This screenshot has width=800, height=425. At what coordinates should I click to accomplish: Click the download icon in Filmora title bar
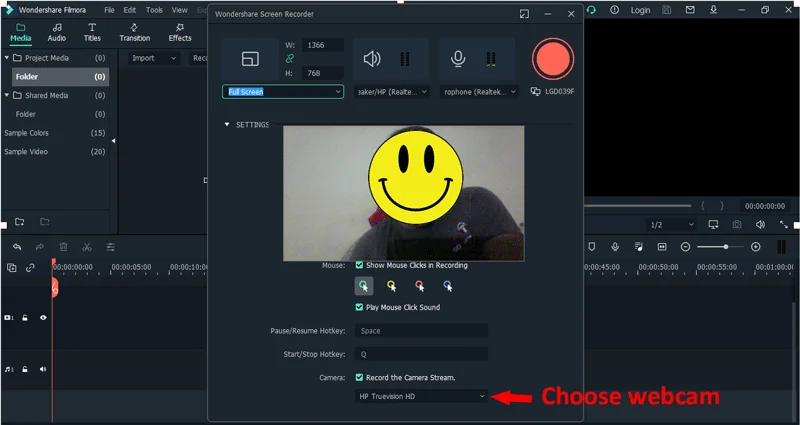tap(713, 10)
